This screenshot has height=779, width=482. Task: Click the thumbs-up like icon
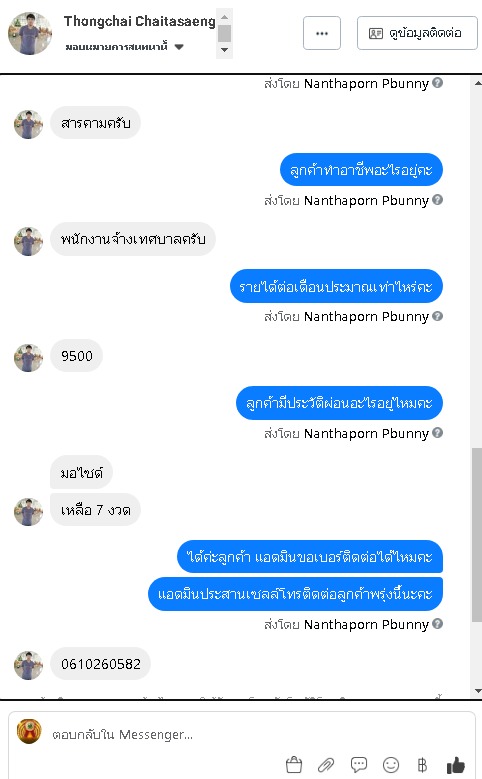tap(456, 765)
